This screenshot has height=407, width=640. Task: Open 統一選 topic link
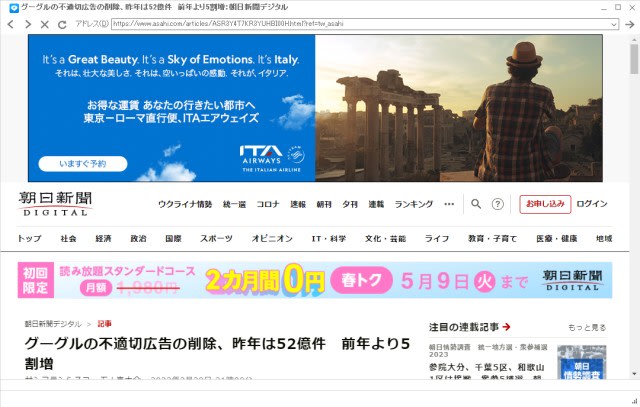pos(234,204)
